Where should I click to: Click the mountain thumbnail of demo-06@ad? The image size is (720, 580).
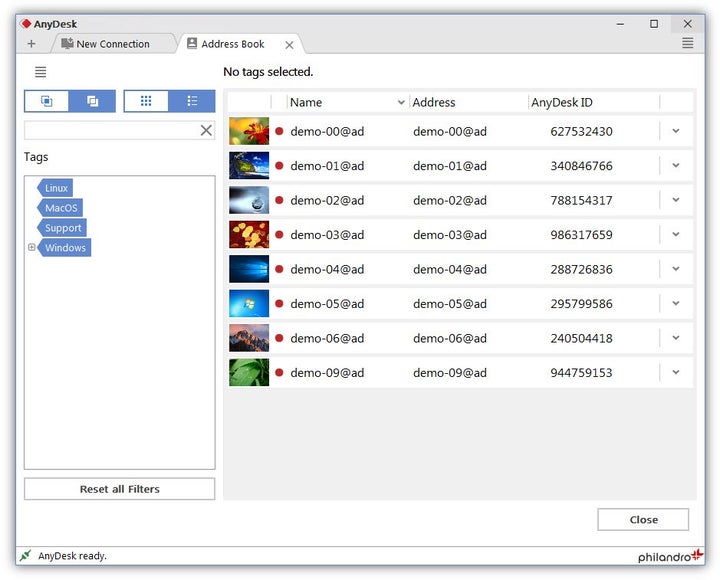tap(249, 338)
